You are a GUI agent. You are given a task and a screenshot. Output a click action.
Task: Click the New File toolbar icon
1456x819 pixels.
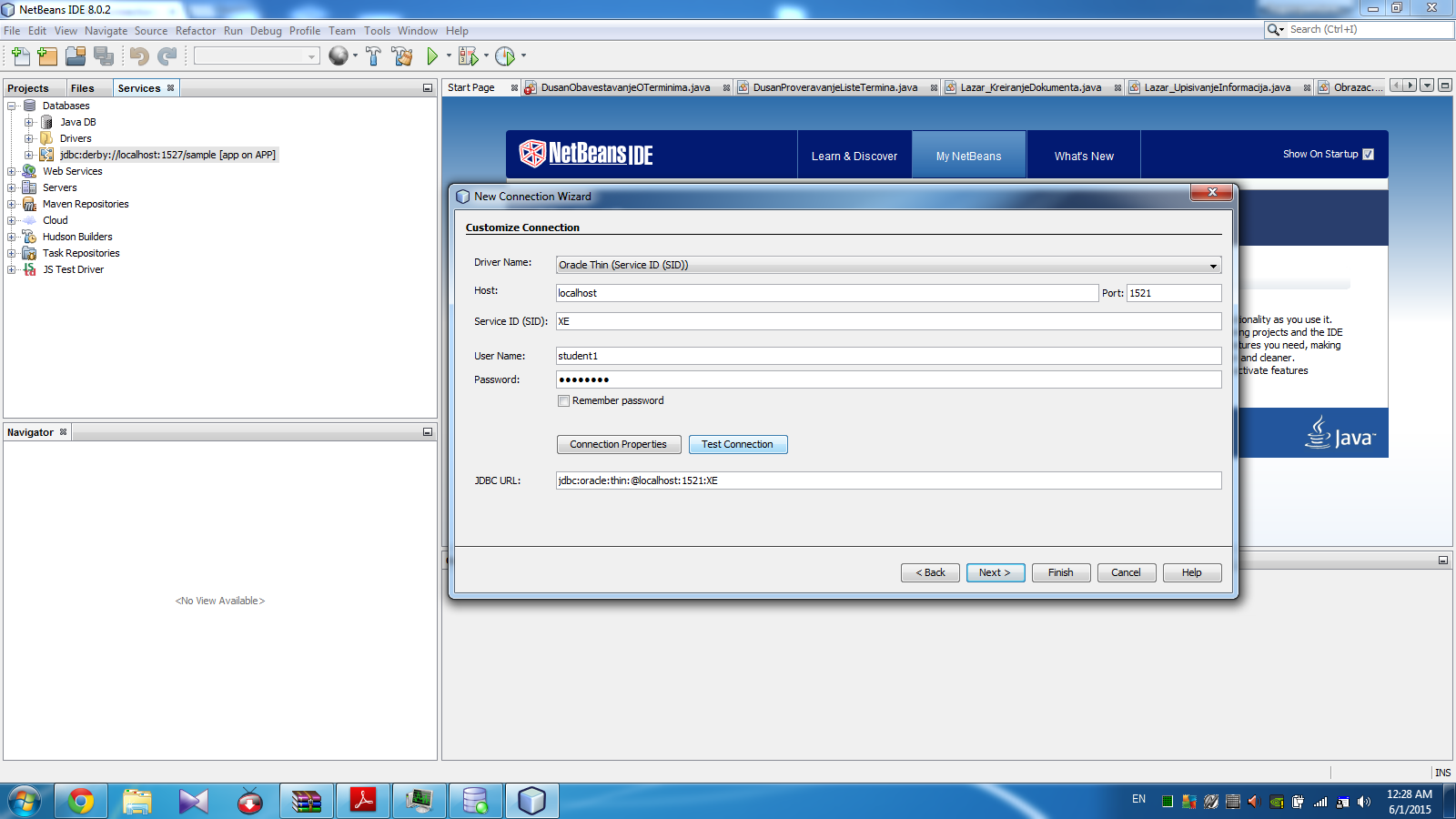(21, 56)
